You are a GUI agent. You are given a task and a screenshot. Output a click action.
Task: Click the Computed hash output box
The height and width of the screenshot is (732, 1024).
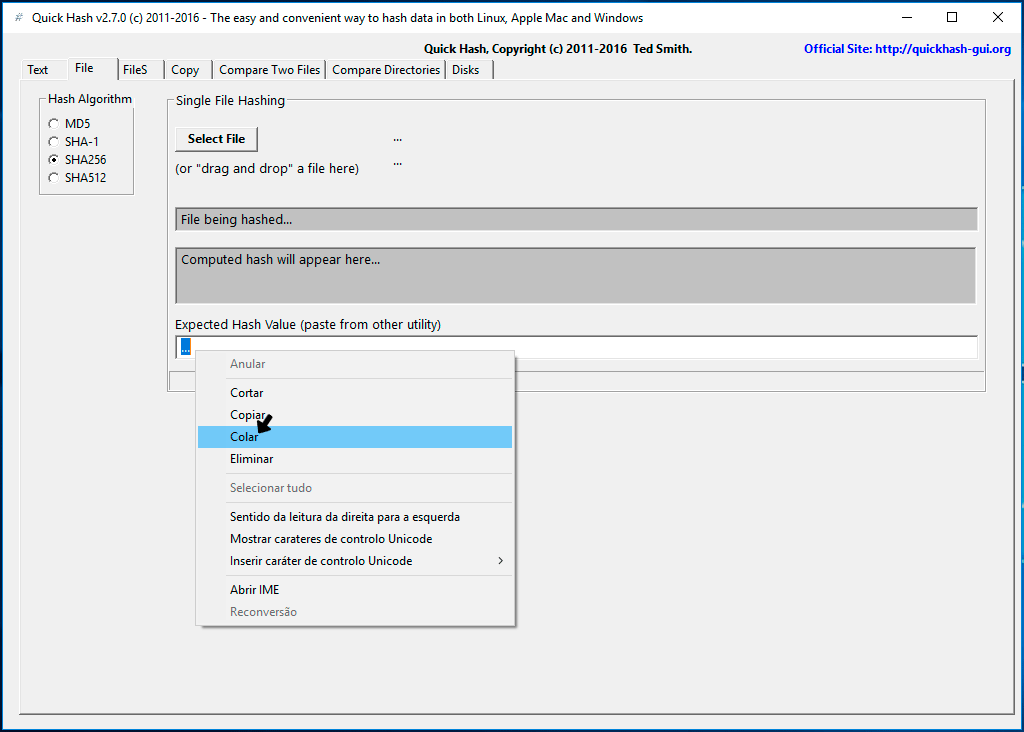point(575,276)
